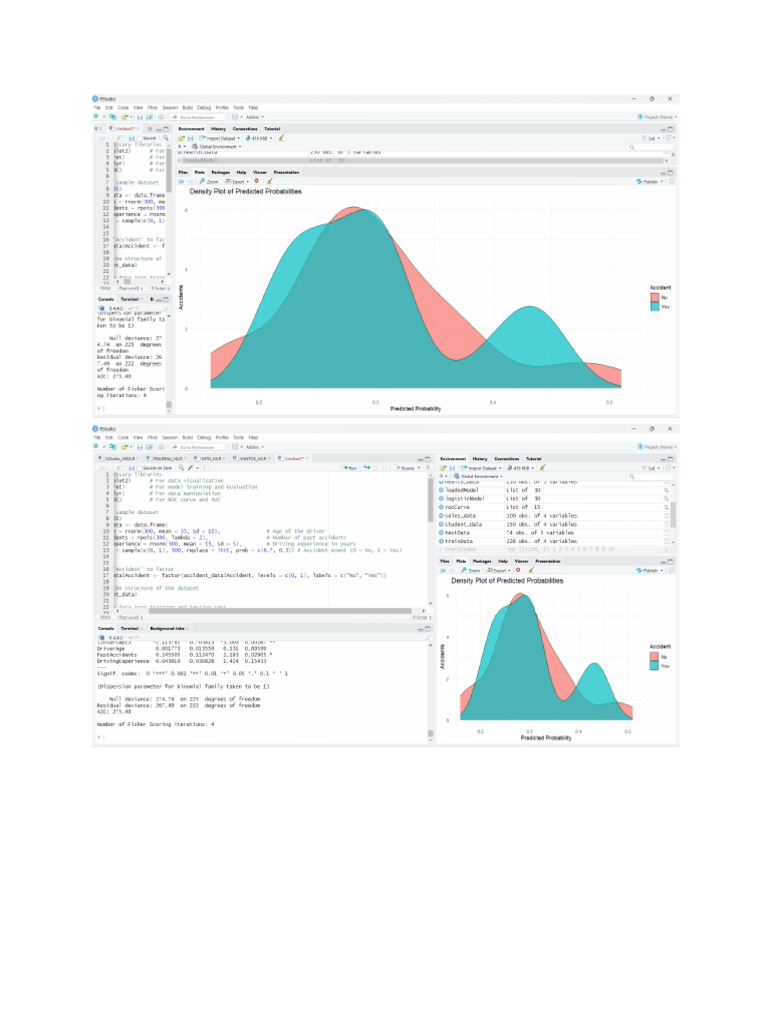
Task: Click the save icon in the lower main toolbar
Action: (140, 447)
